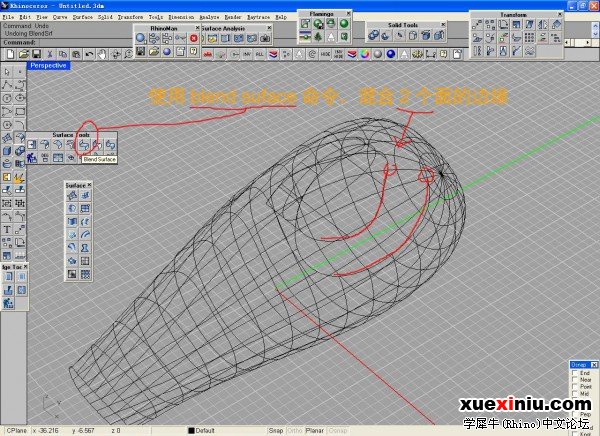600x436 pixels.
Task: Open the Analyze menu
Action: pyautogui.click(x=209, y=17)
